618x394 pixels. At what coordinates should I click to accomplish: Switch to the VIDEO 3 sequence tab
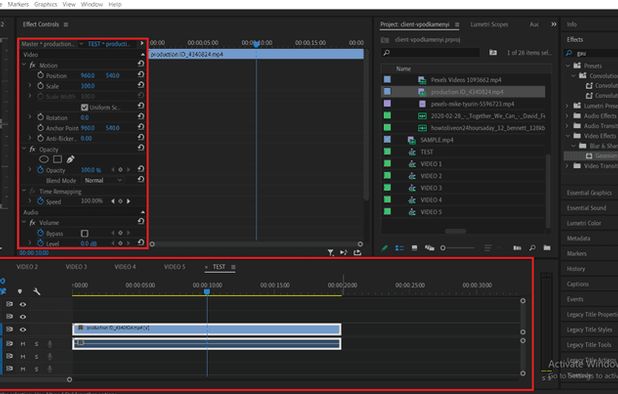76,267
